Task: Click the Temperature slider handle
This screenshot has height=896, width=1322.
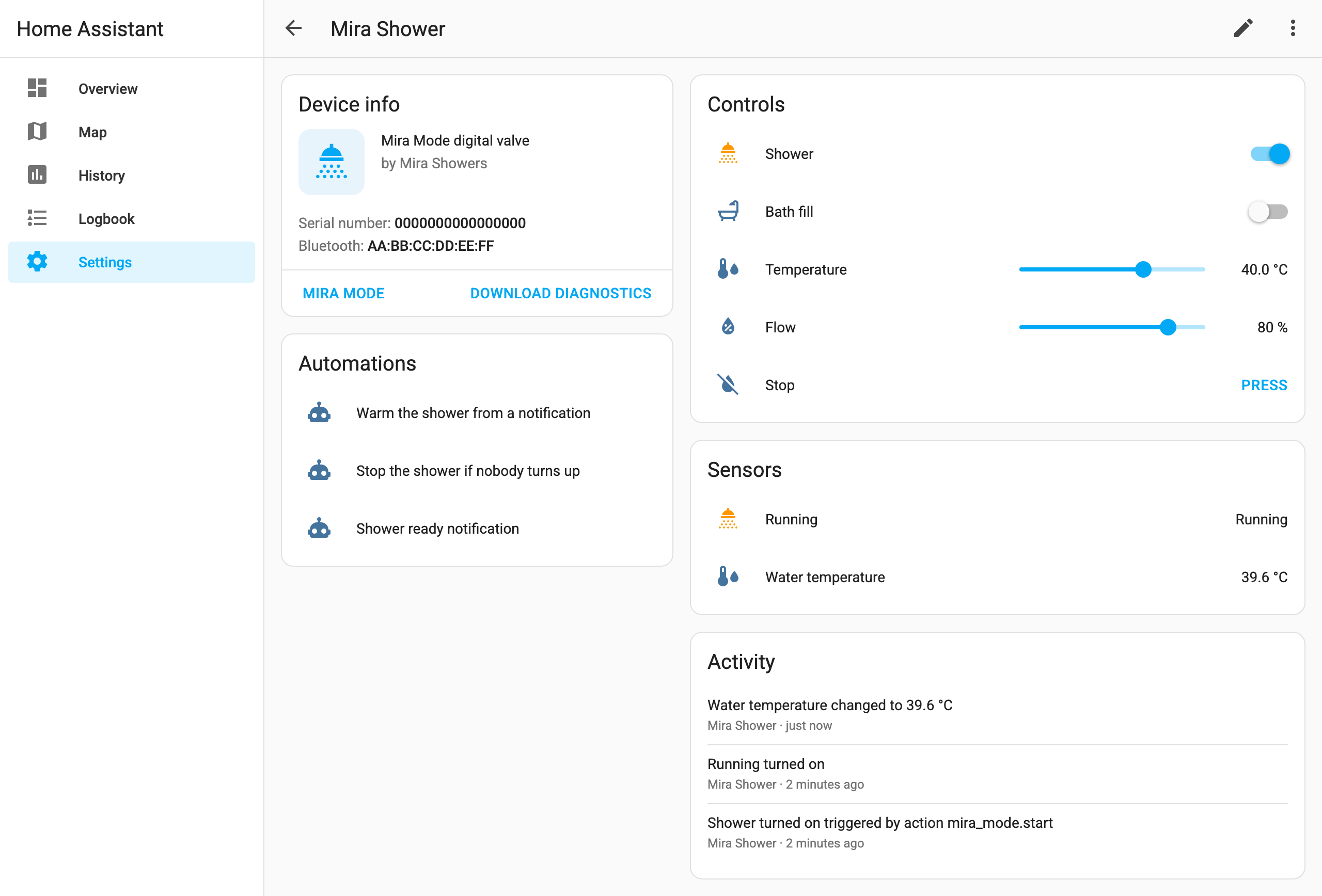Action: point(1143,269)
